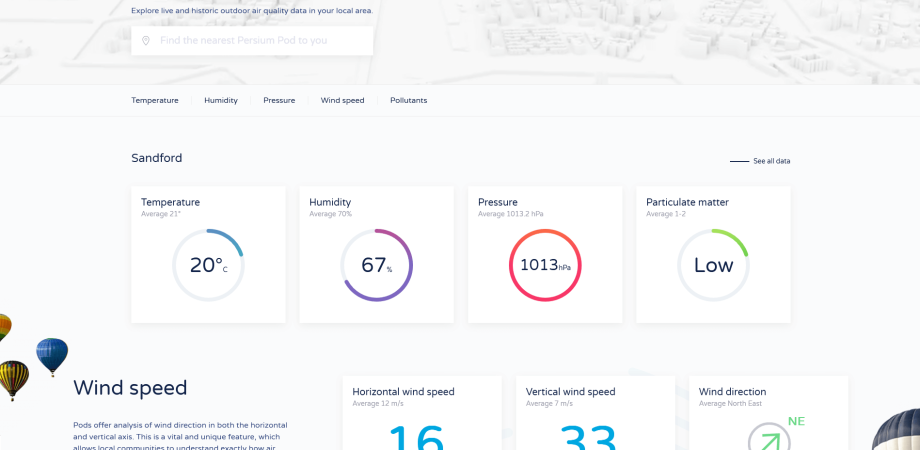Click the particulate matter Low gauge

(713, 265)
